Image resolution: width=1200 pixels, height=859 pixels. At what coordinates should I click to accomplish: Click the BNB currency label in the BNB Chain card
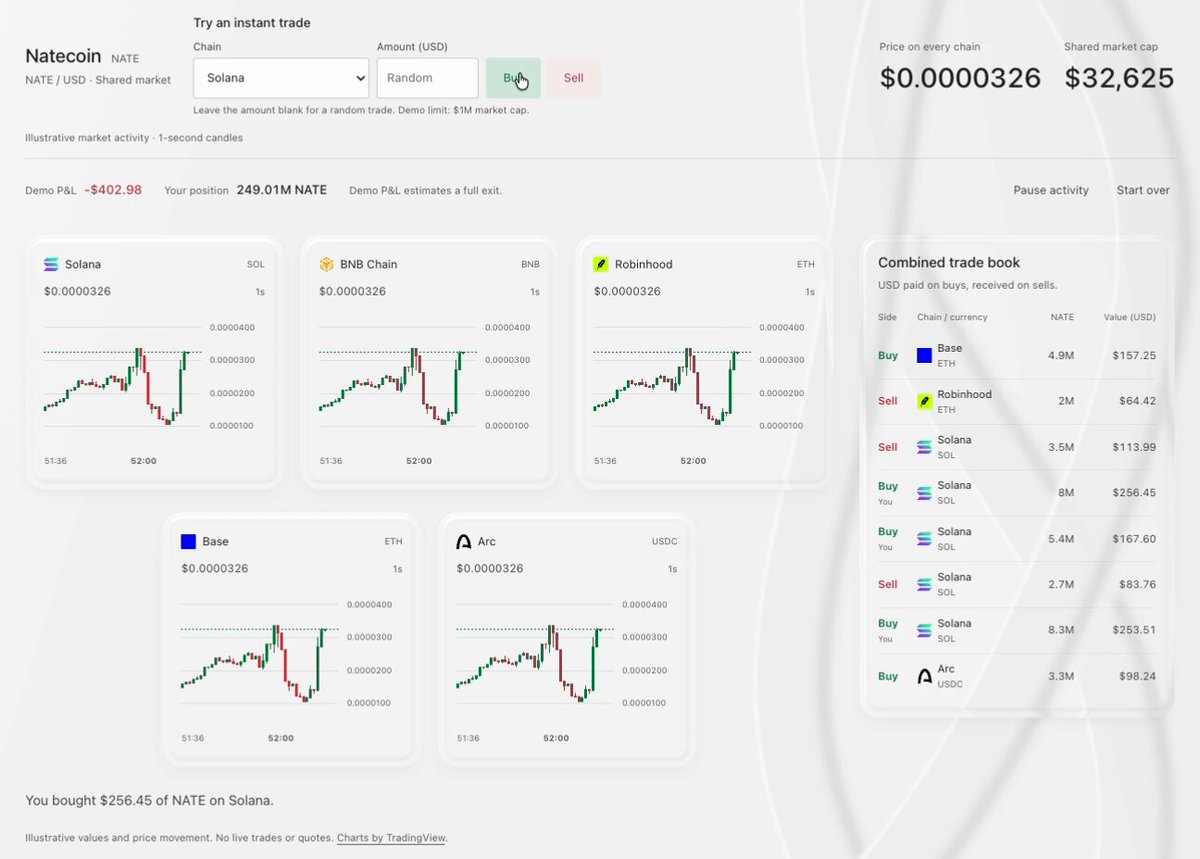click(x=530, y=265)
